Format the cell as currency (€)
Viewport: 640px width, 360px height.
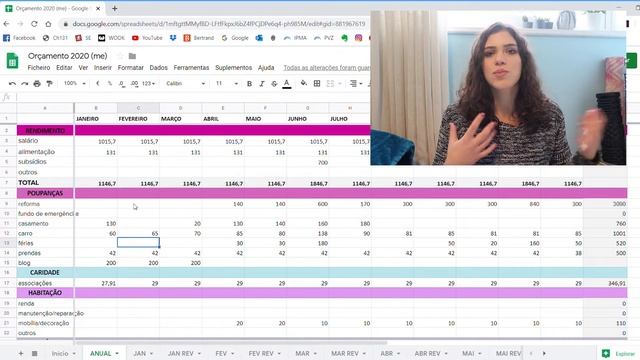(x=98, y=84)
